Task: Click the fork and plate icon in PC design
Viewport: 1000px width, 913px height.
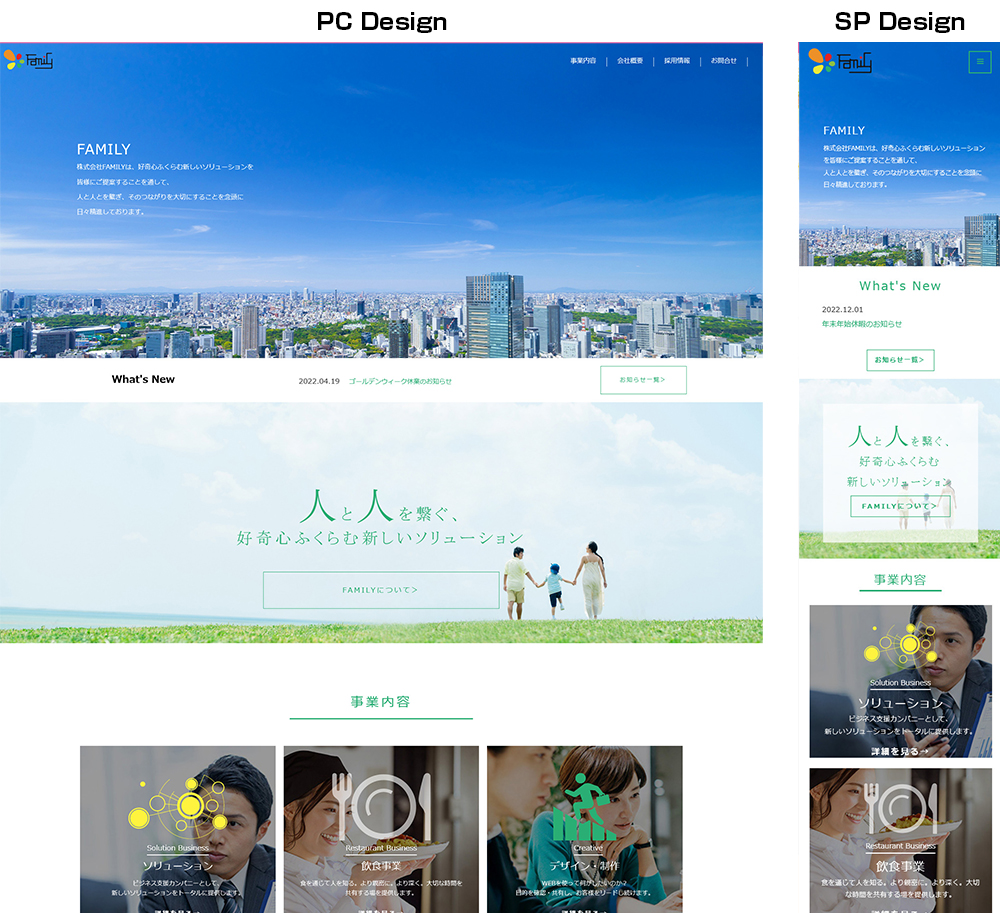Action: click(x=381, y=806)
